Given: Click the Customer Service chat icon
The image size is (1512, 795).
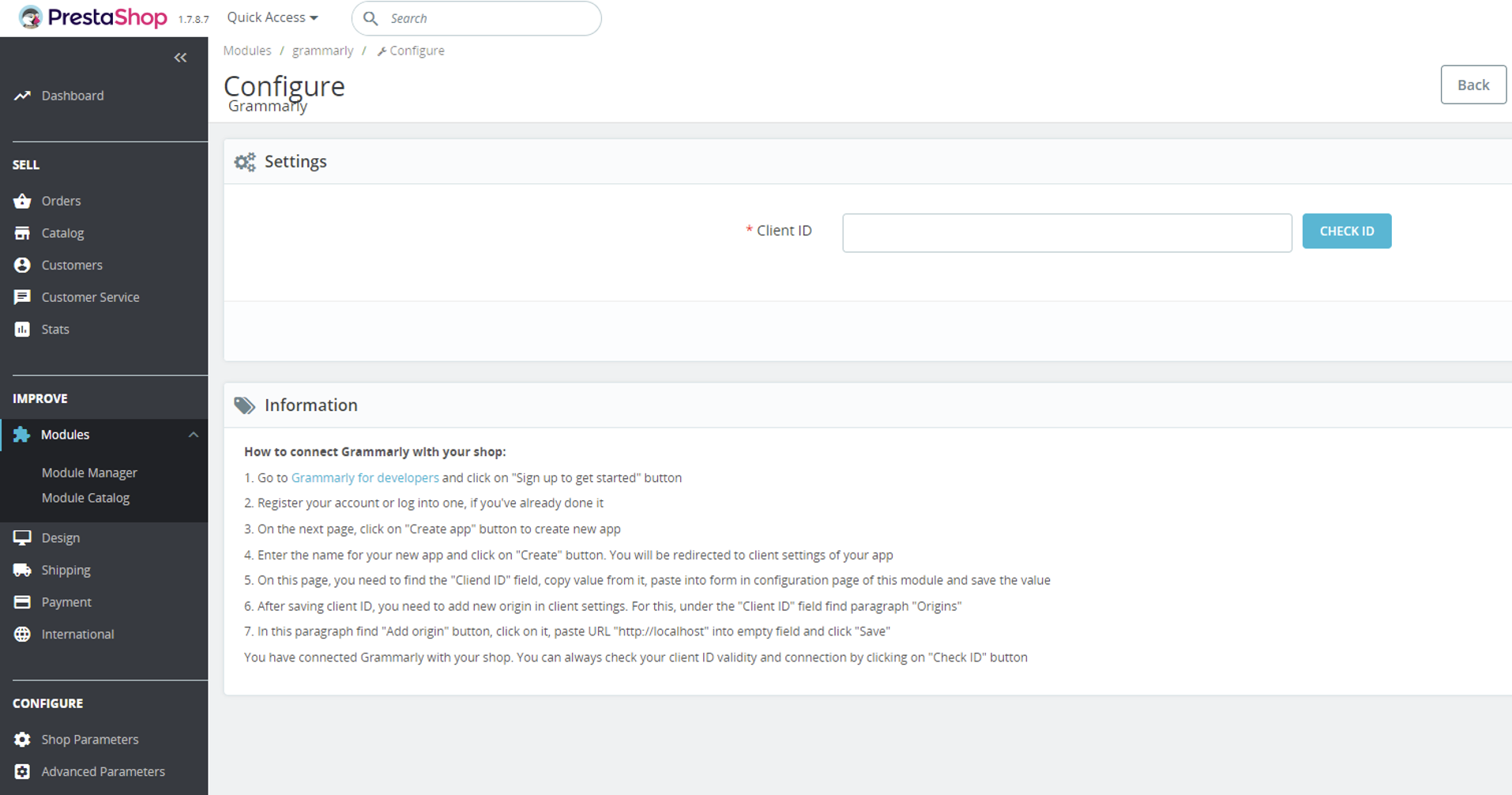Looking at the screenshot, I should tap(22, 297).
